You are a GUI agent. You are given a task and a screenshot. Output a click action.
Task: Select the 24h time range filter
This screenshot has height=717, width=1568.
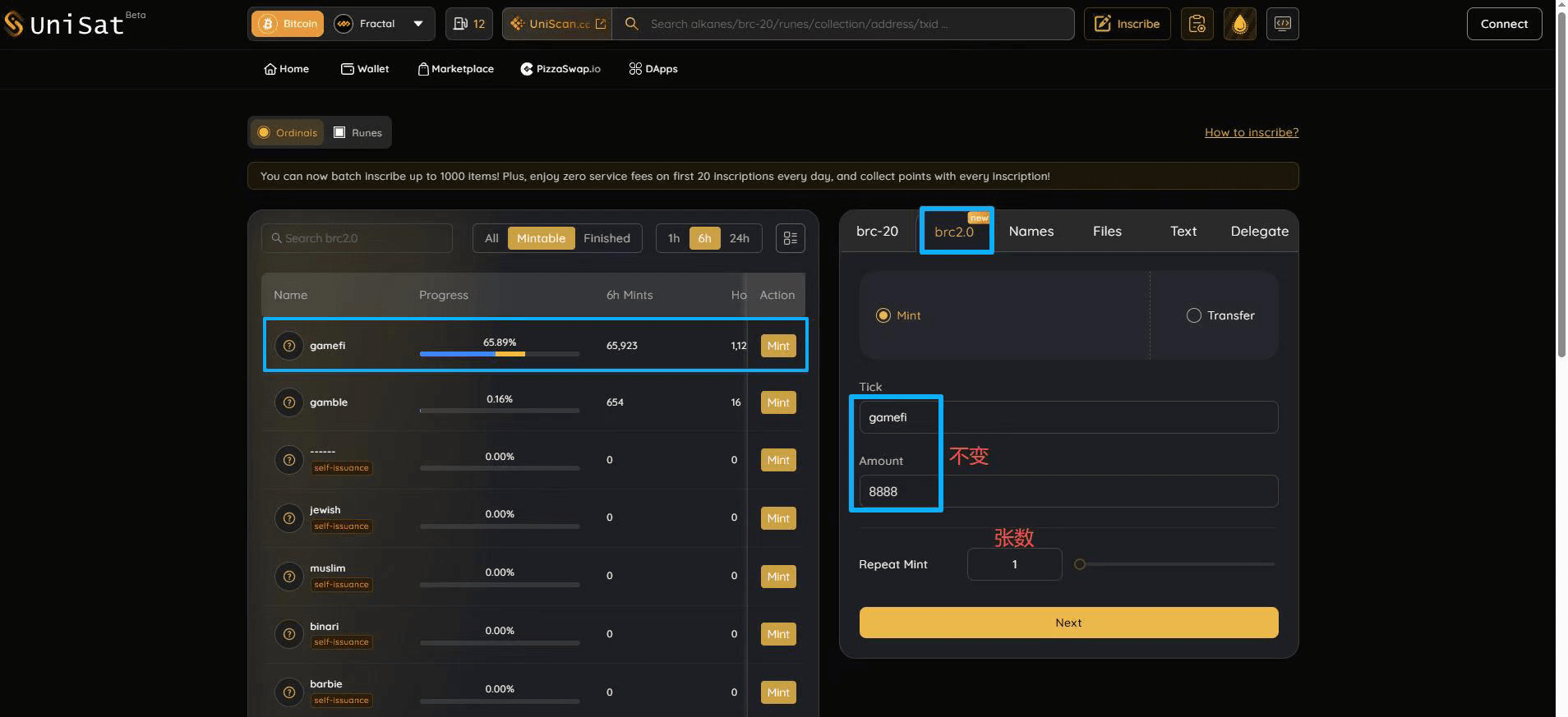[739, 238]
